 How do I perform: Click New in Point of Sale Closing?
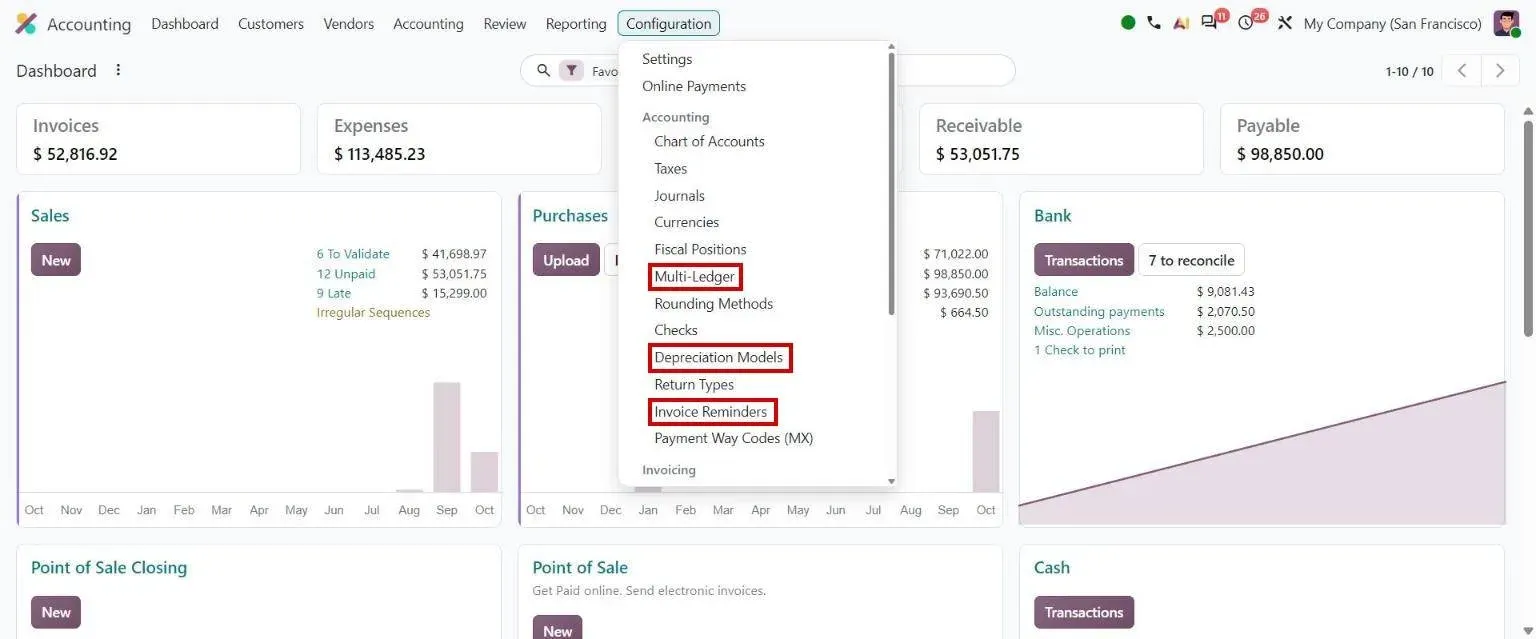56,612
